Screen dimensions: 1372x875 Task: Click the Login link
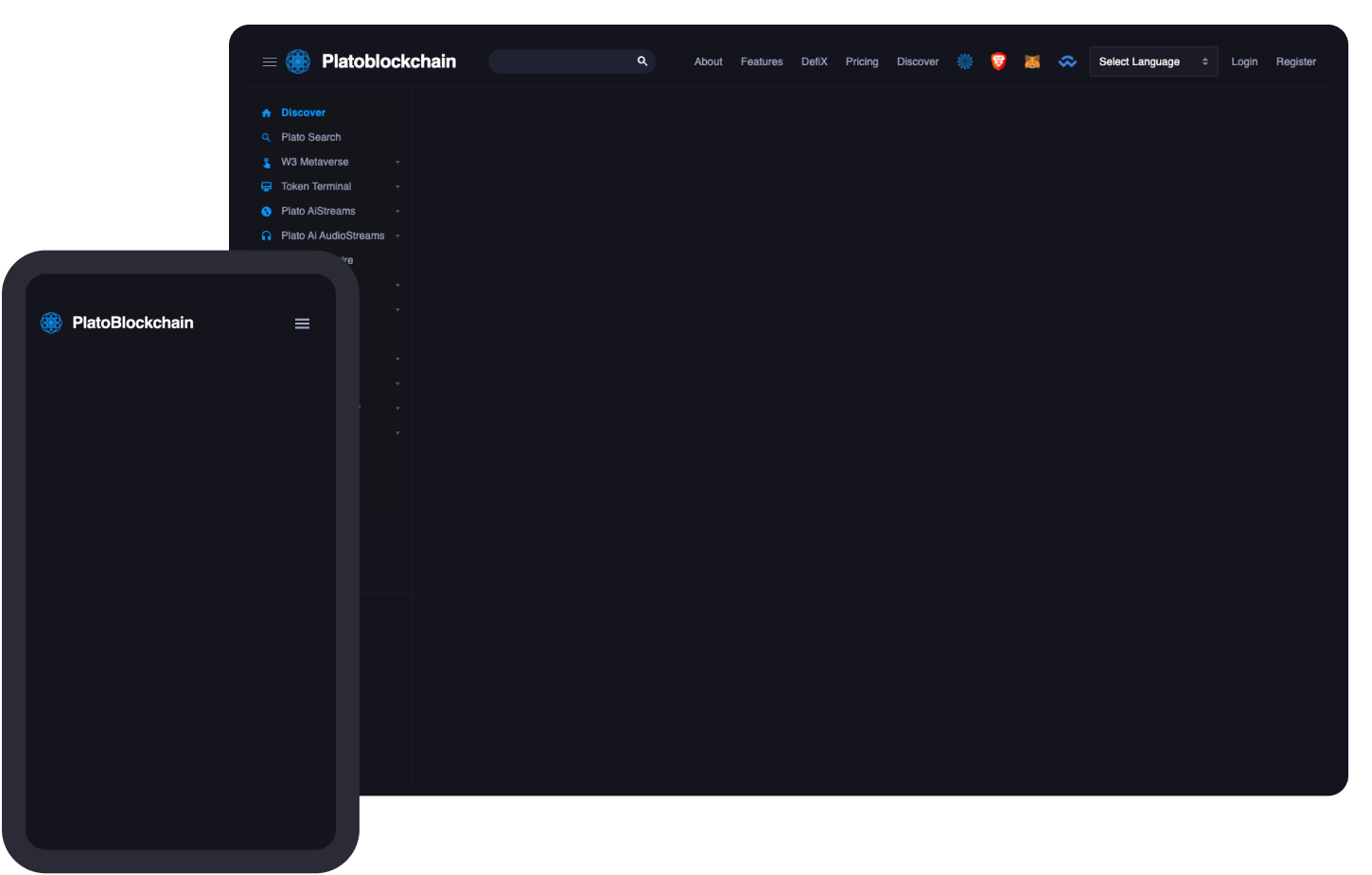(x=1244, y=61)
